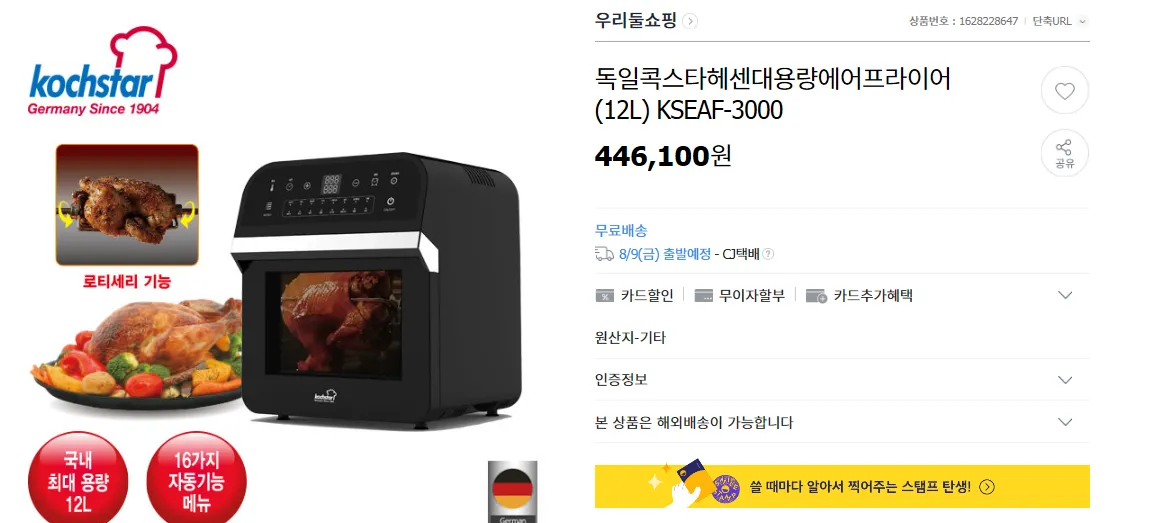The height and width of the screenshot is (523, 1149).
Task: Click the 무료배송 link
Action: point(621,231)
